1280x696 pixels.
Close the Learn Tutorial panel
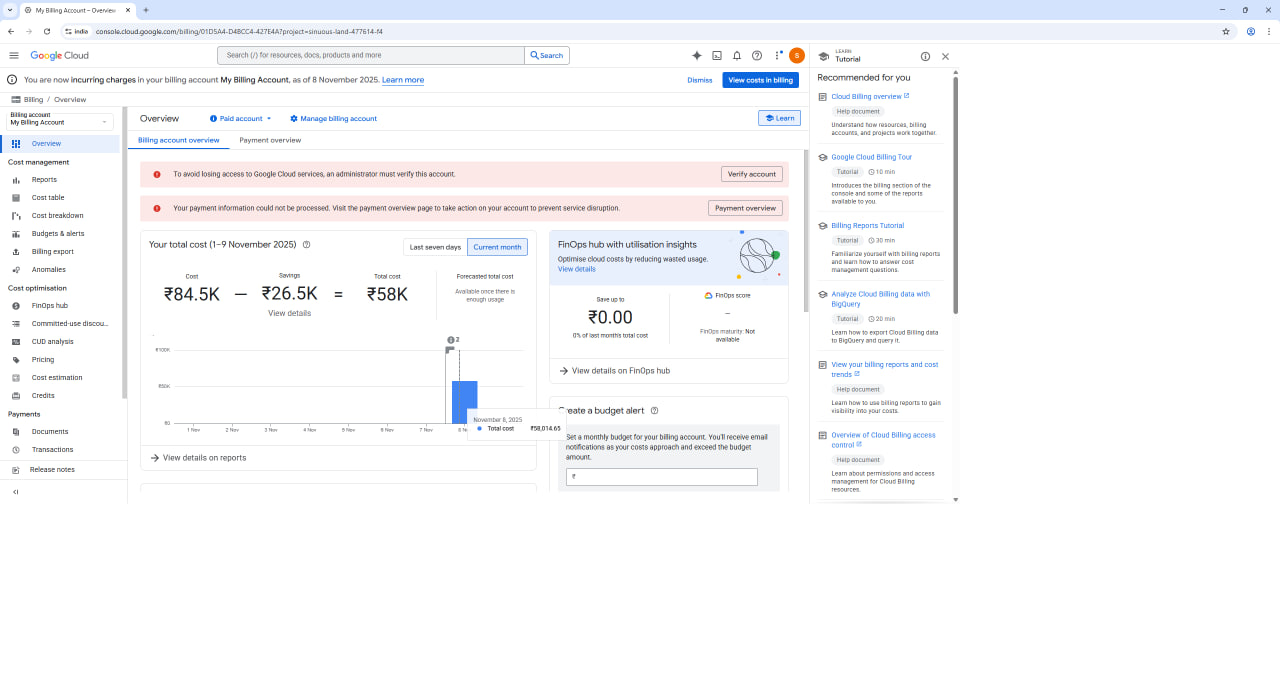(x=945, y=57)
